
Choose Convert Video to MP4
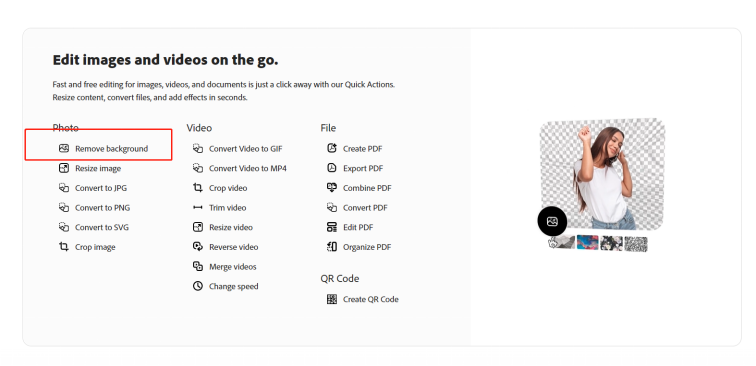pyautogui.click(x=248, y=168)
